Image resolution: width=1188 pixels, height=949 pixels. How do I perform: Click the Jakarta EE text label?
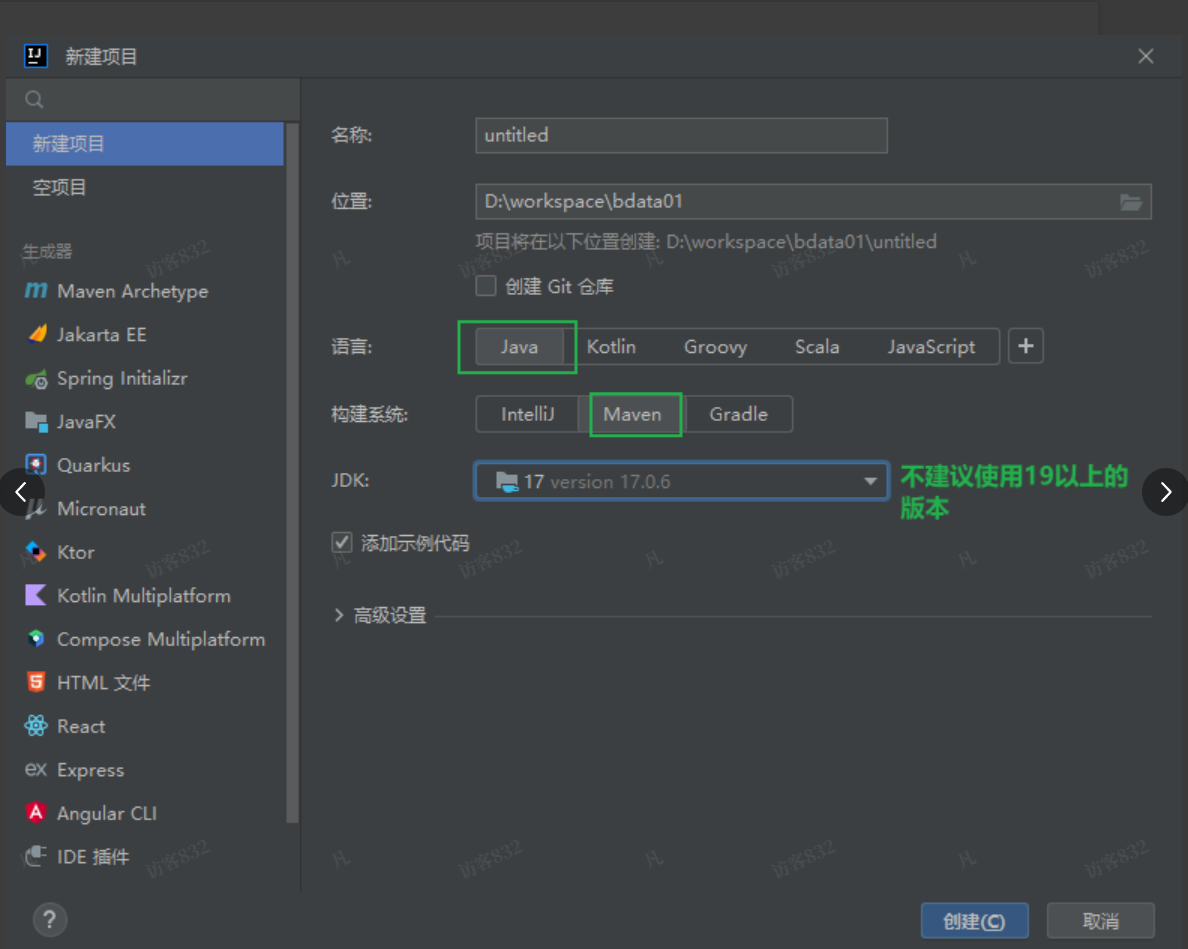pyautogui.click(x=102, y=334)
